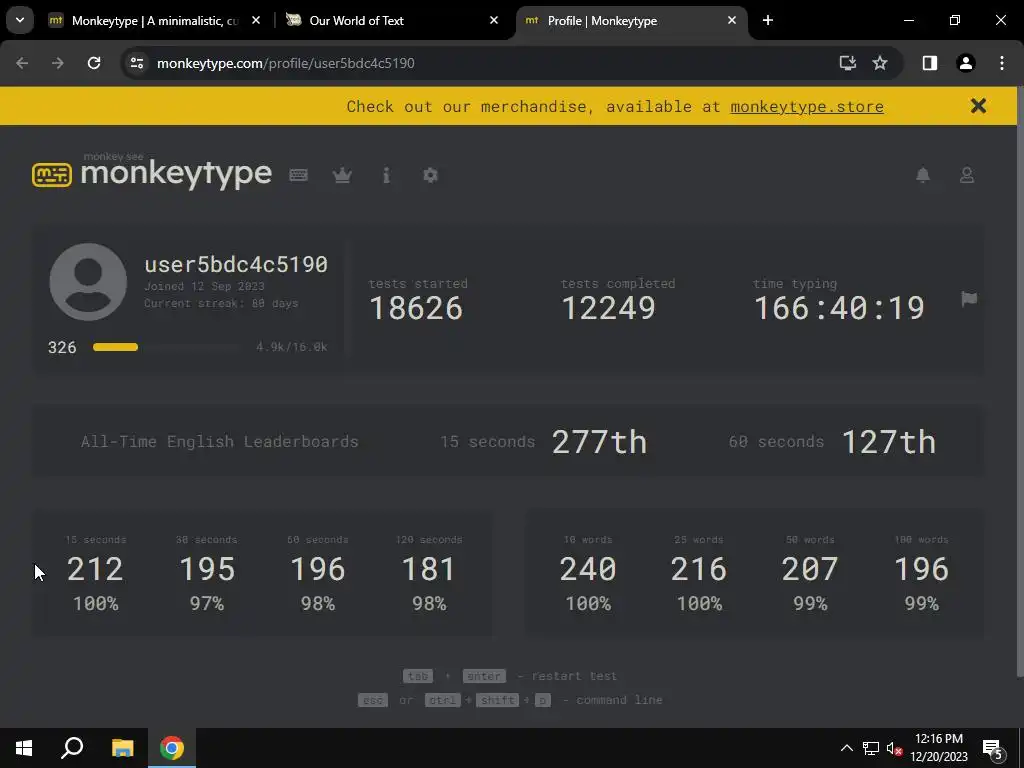The width and height of the screenshot is (1024, 768).
Task: Open the monkeytype.store link
Action: [x=807, y=106]
